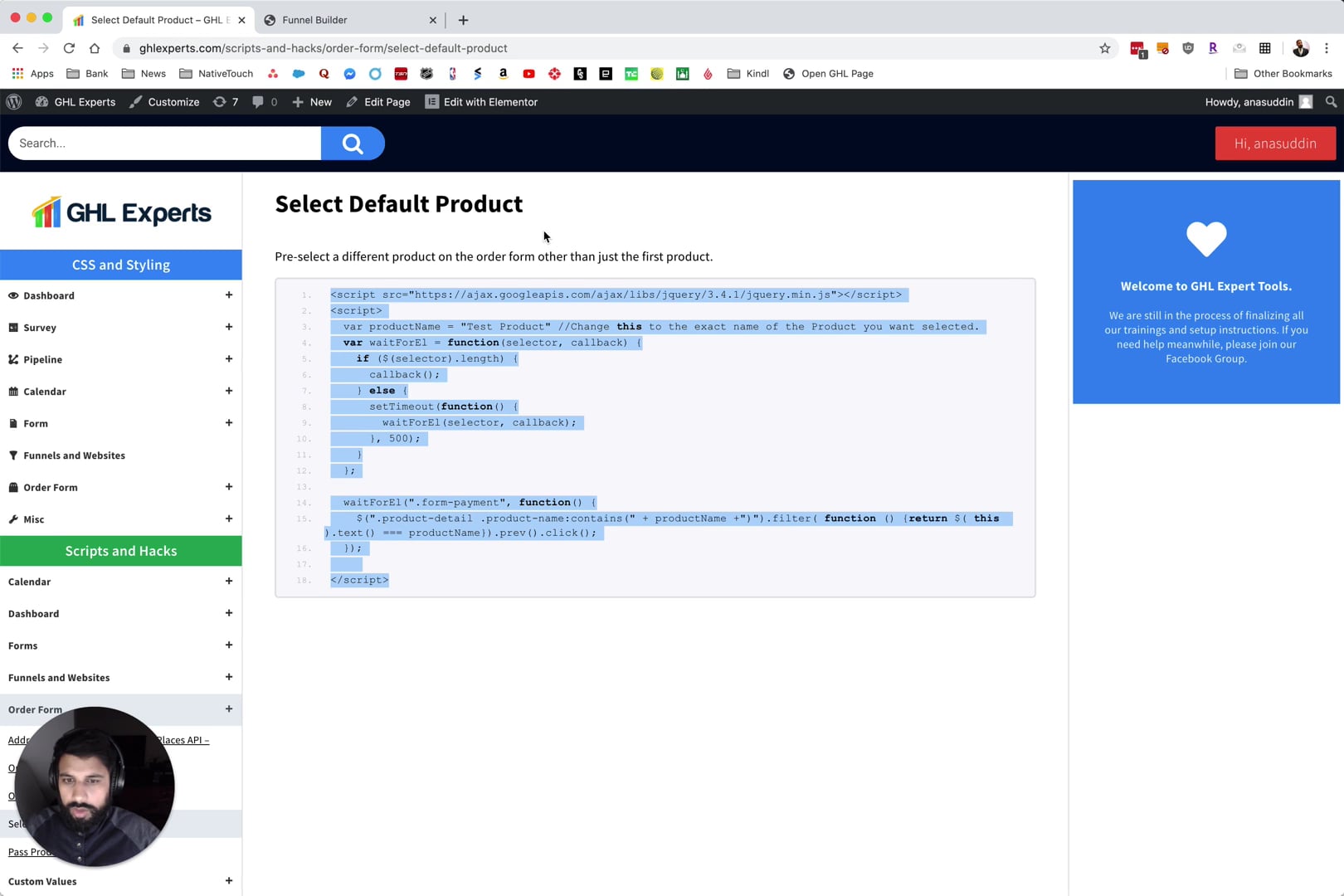Open the Other Bookmarks folder
Screen dimensions: 1344x896
1283,74
